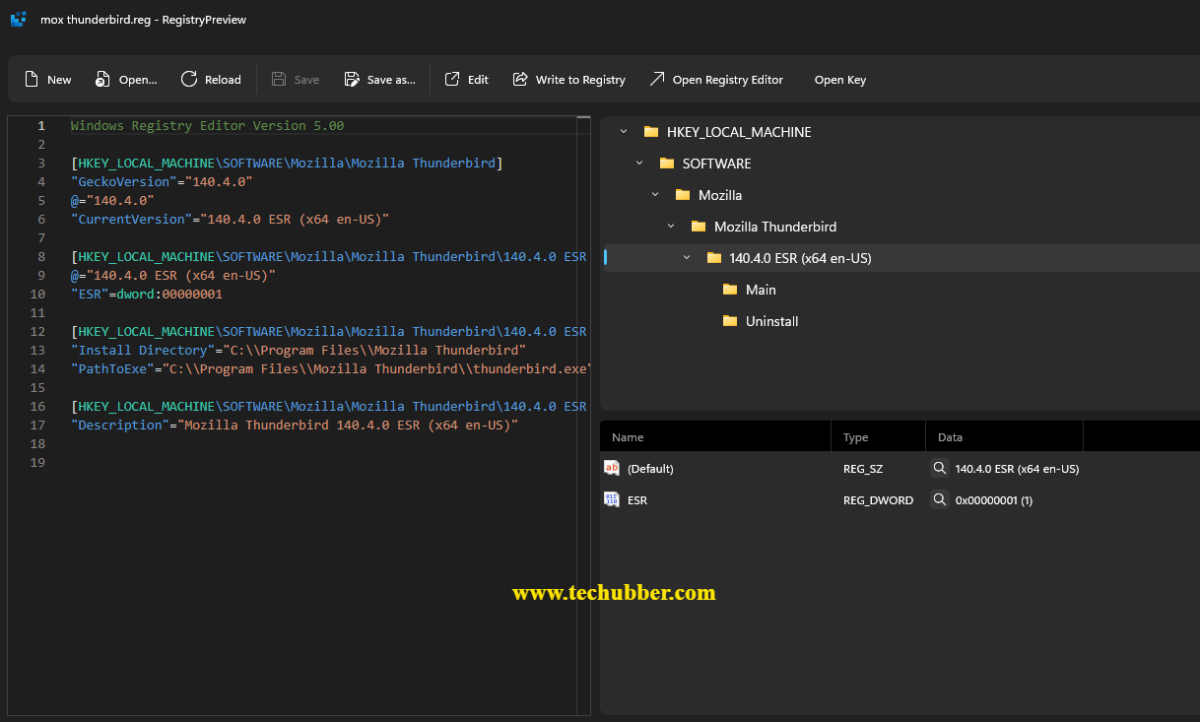Click the "PathToExe" editor line
1200x722 pixels.
tap(330, 369)
